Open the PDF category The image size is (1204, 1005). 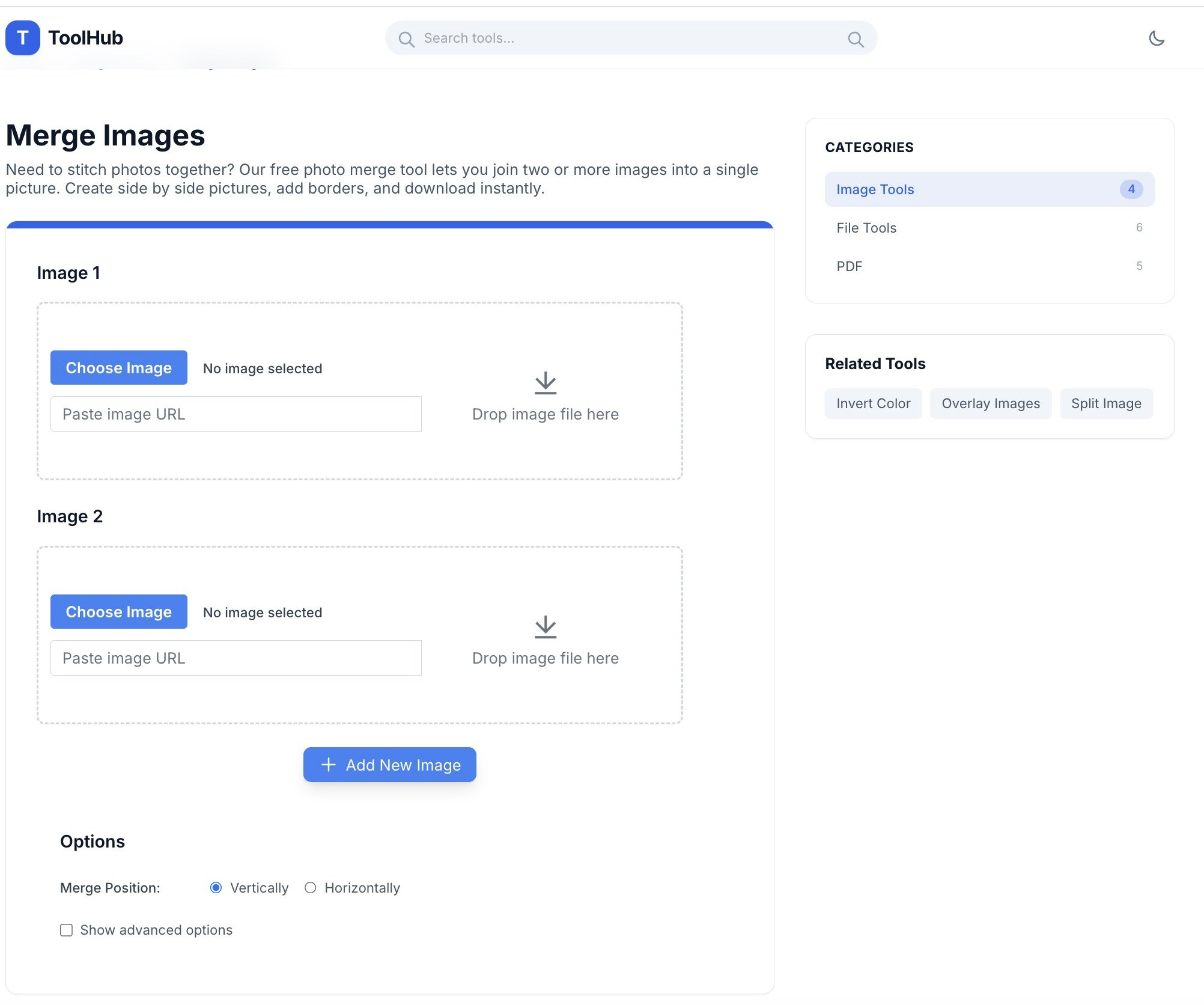(x=850, y=266)
